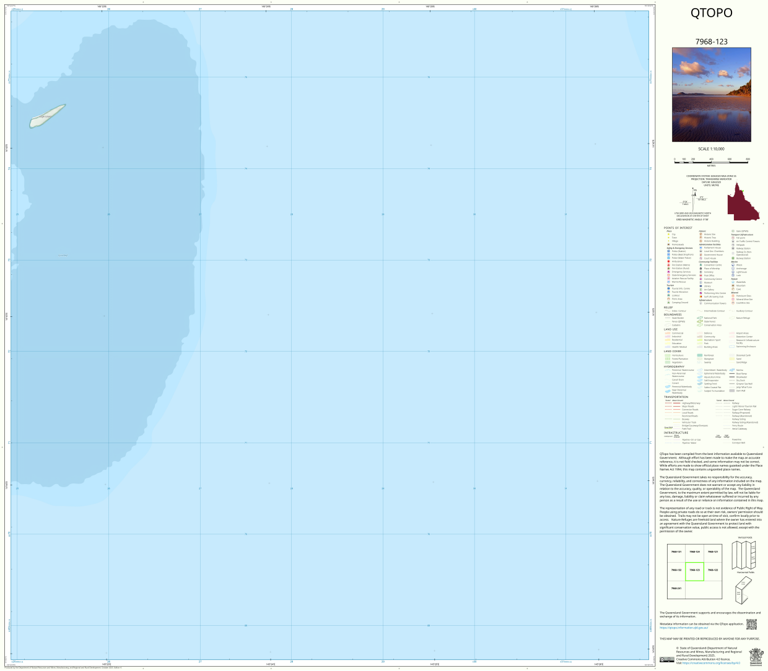Open the QTopo information website link
The height and width of the screenshot is (671, 768).
click(683, 628)
